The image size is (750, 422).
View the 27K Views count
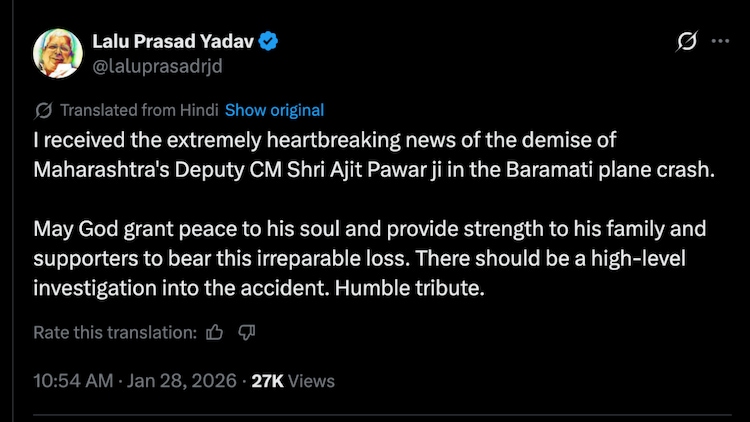click(x=292, y=380)
